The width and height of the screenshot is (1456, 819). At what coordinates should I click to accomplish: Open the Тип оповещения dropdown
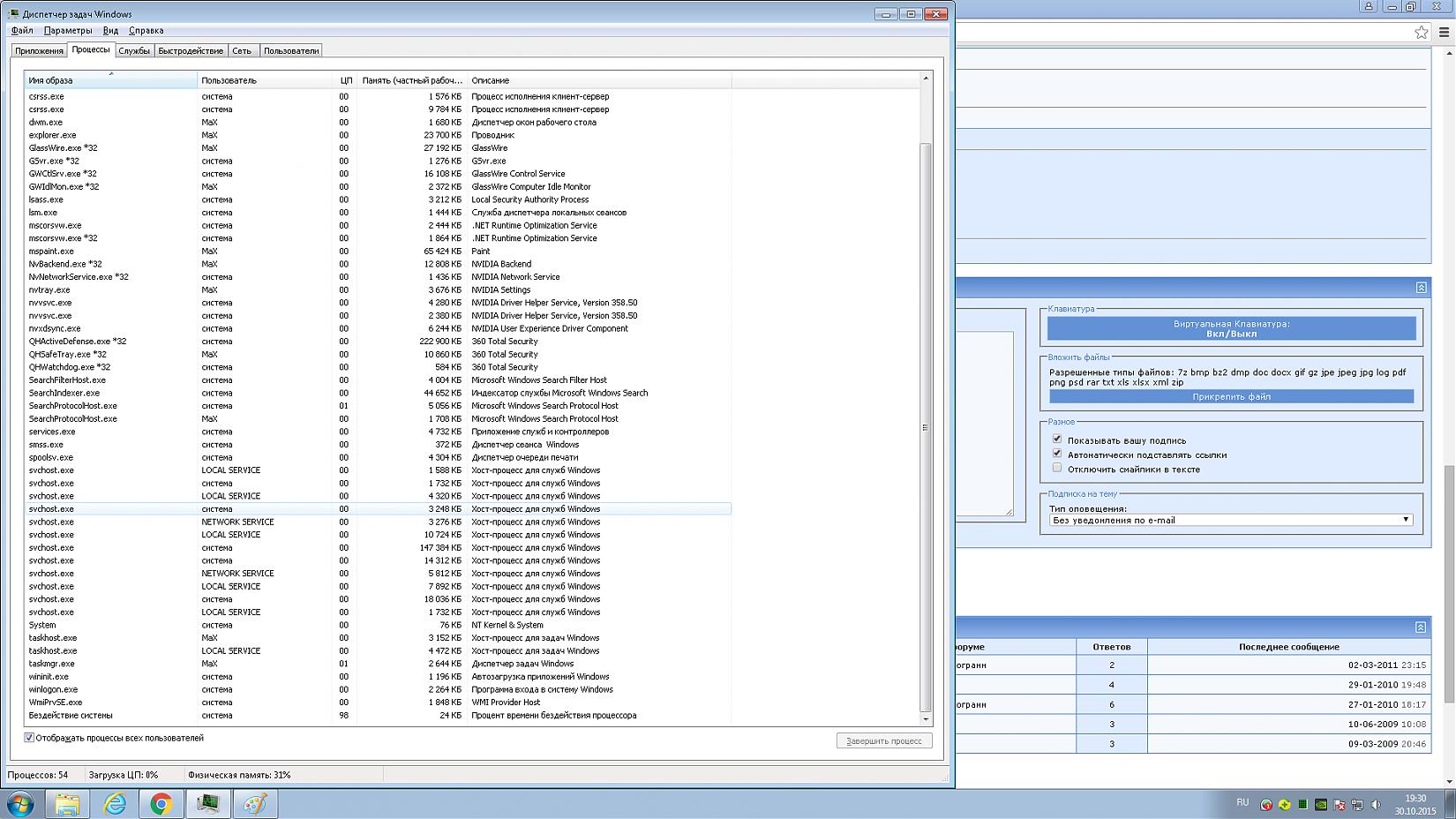point(1230,520)
